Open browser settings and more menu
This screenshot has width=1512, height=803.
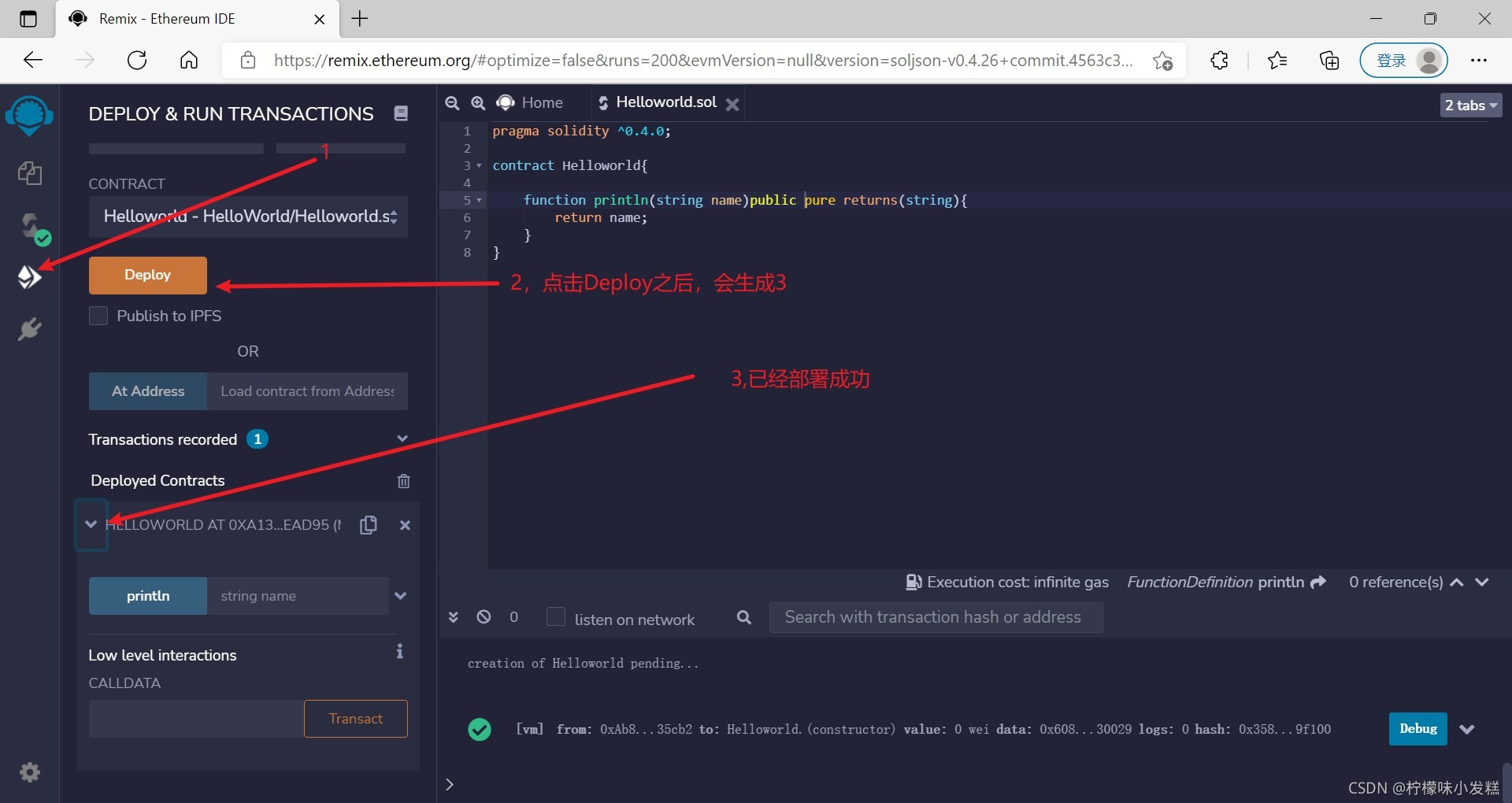click(x=1479, y=60)
